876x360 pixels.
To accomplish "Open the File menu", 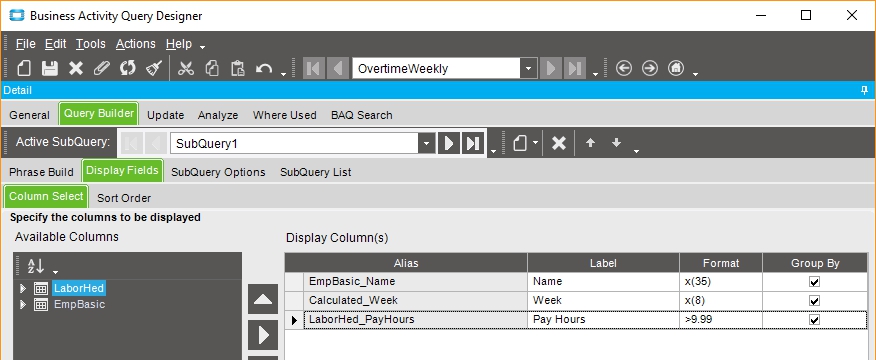I will (26, 44).
